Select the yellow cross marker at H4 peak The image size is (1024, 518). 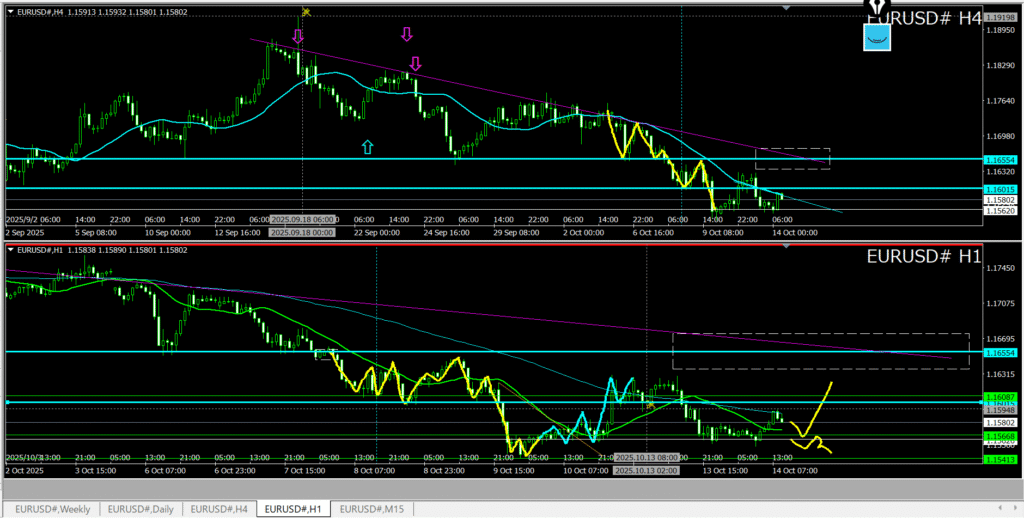pos(305,13)
